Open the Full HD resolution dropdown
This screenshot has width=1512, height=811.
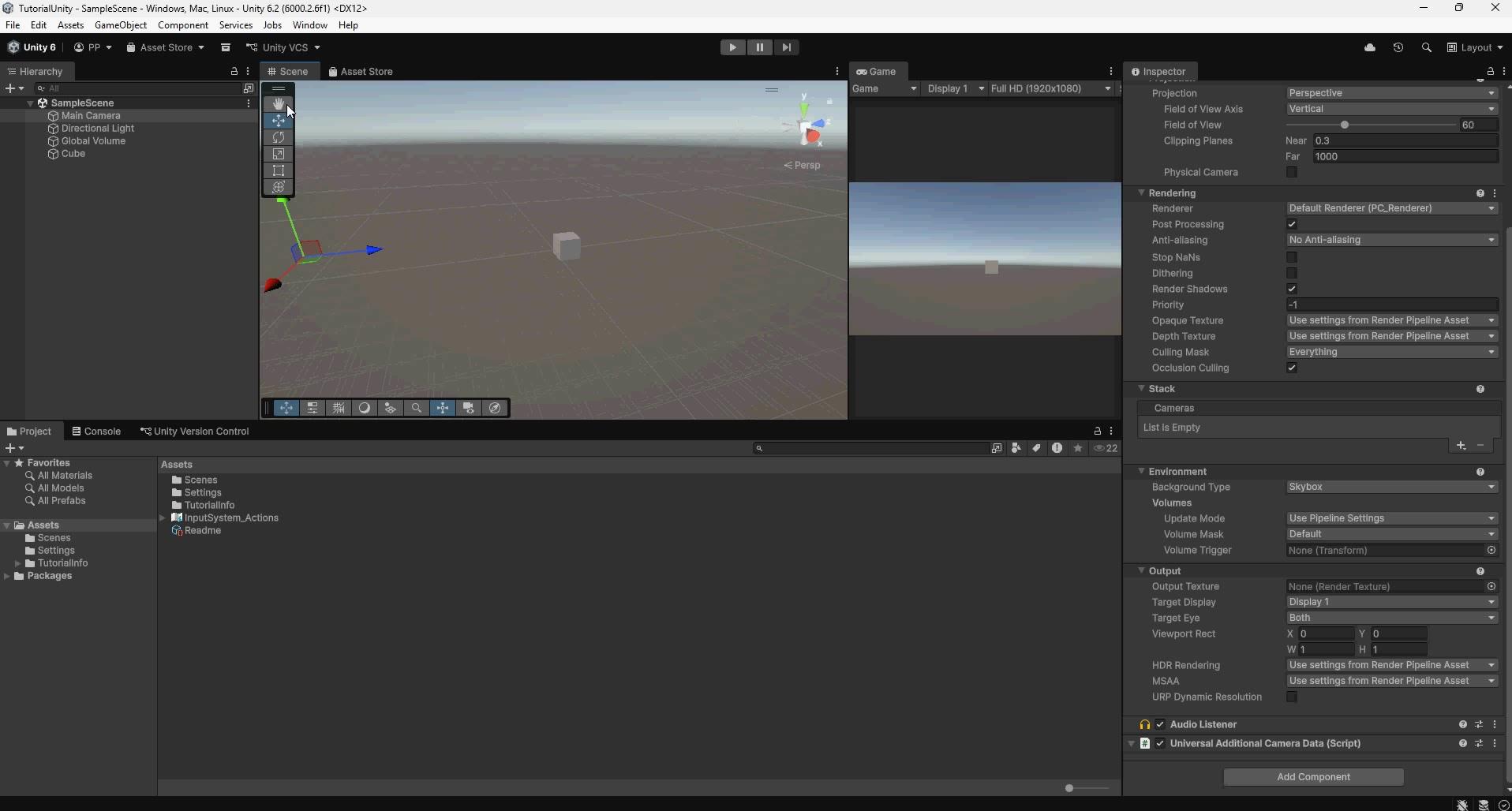coord(1051,88)
